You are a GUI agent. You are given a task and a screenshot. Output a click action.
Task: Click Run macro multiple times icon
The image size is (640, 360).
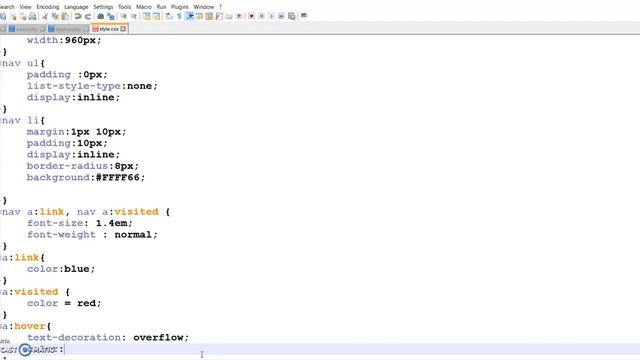point(281,16)
